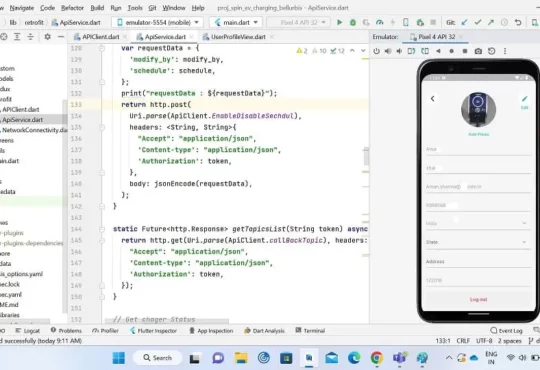Click the emulator Home circle button
Viewport: 540px width, 370px height.
click(x=451, y=51)
